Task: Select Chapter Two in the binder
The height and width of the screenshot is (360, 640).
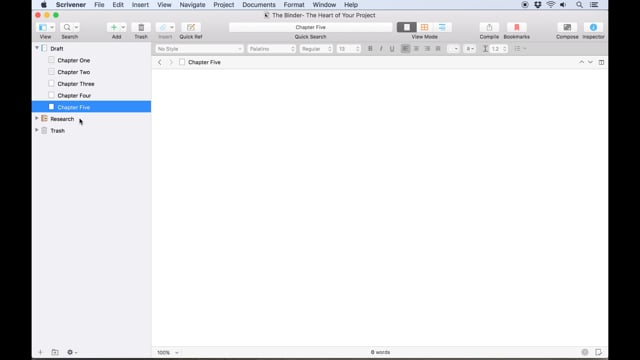Action: click(91, 72)
